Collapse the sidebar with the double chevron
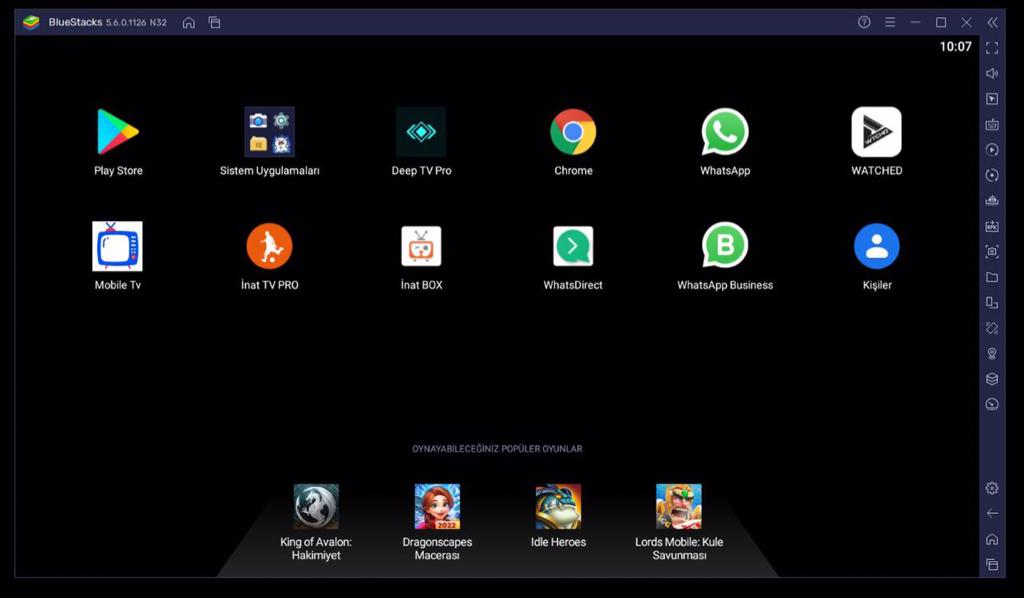Viewport: 1024px width, 598px height. click(x=992, y=22)
